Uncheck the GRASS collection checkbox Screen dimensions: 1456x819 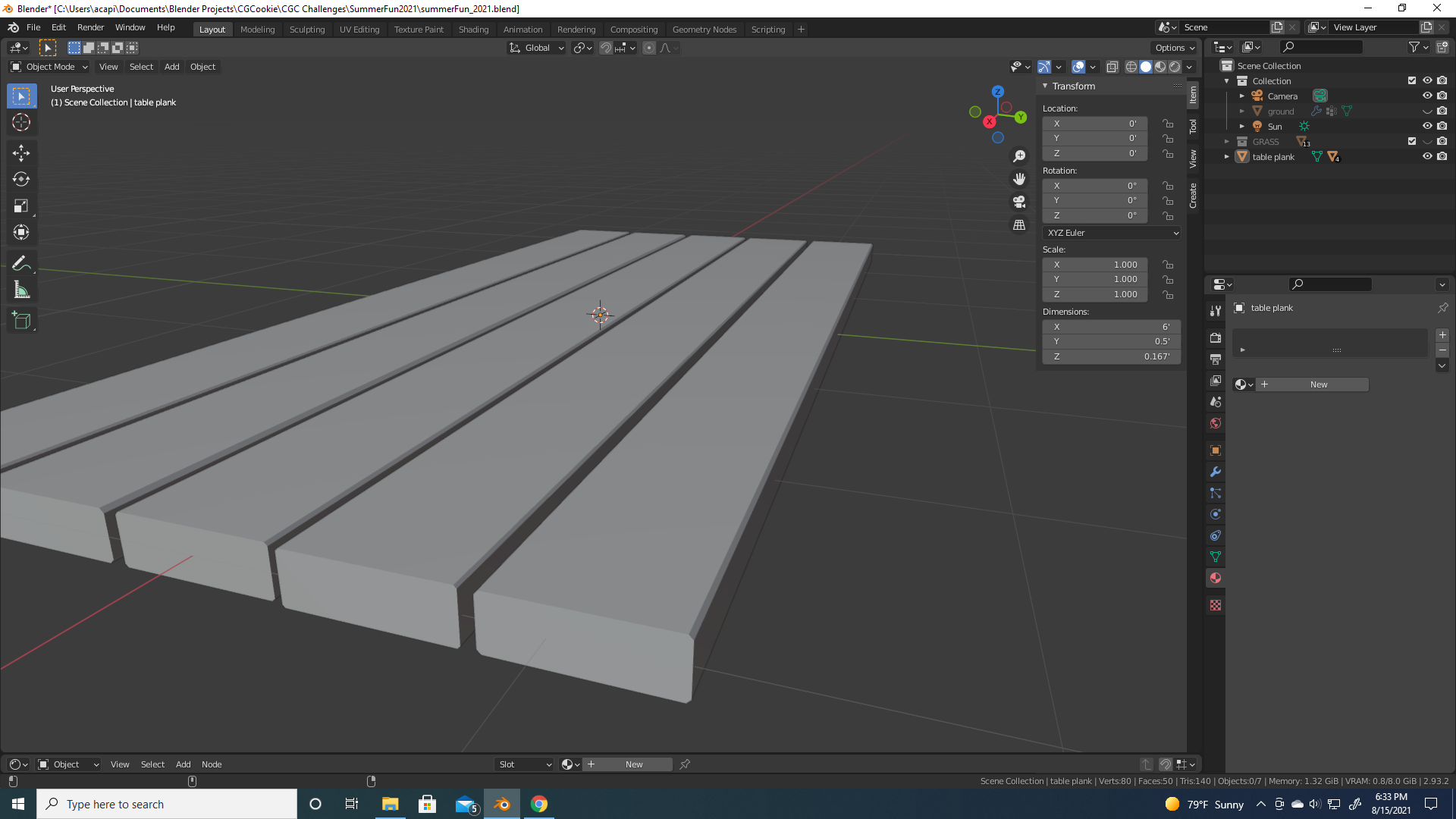tap(1411, 142)
